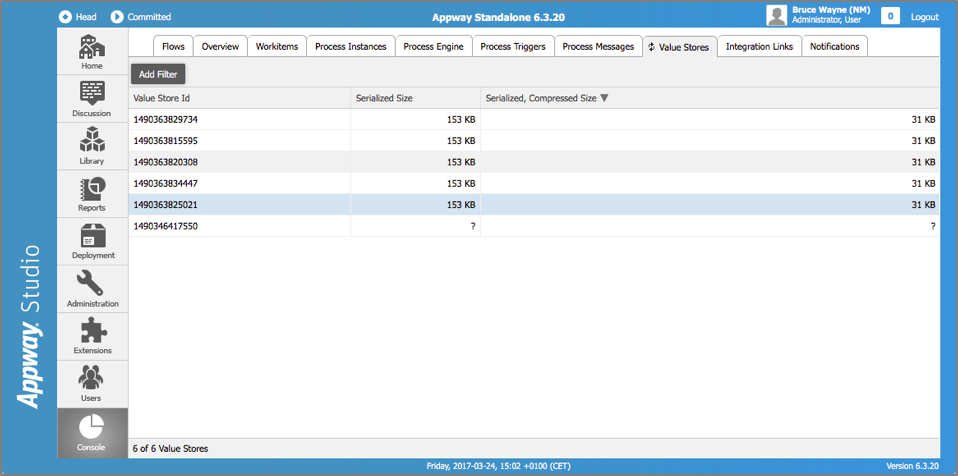The image size is (958, 476).
Task: Switch to the Overview tab
Action: point(220,46)
